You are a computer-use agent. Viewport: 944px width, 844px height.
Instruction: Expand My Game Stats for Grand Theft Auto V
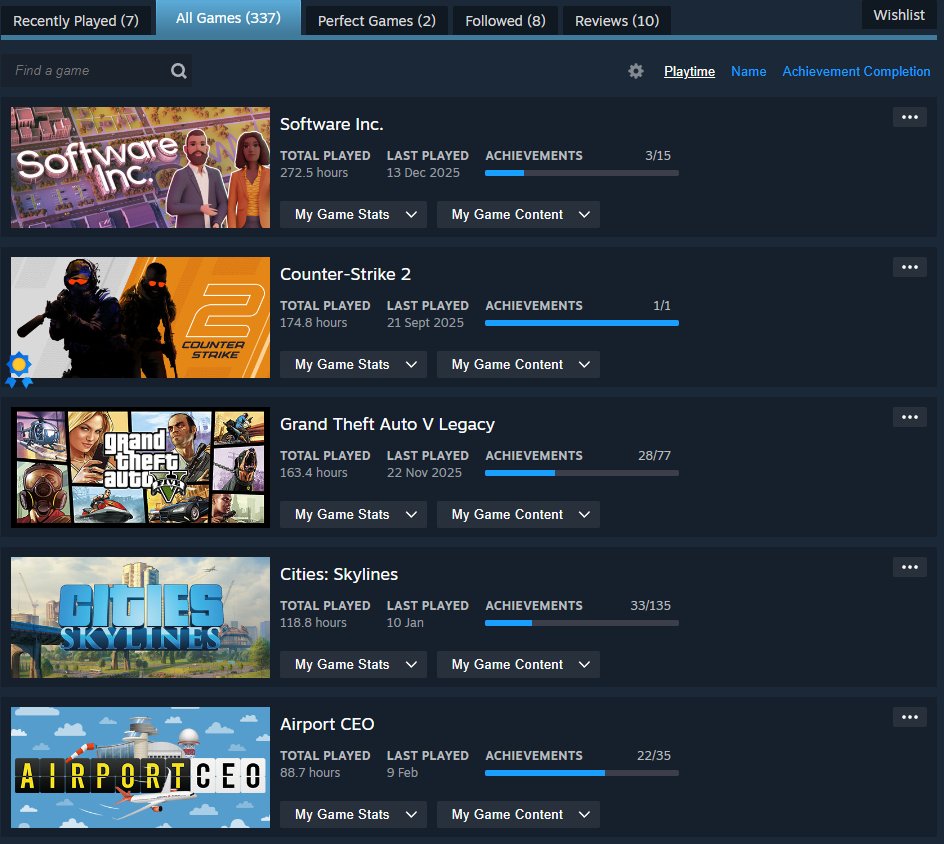(x=353, y=514)
